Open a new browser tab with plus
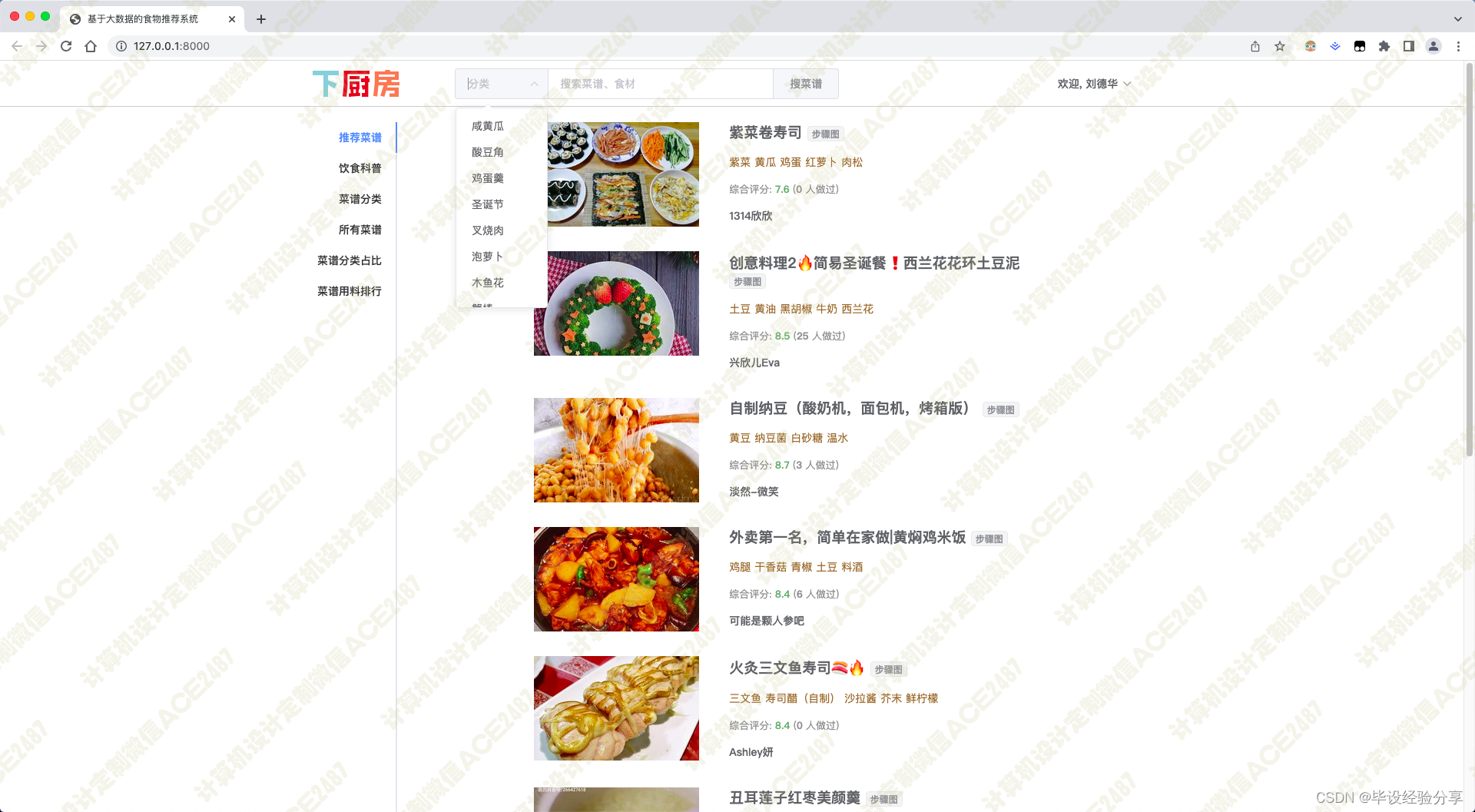This screenshot has height=812, width=1475. 261,19
